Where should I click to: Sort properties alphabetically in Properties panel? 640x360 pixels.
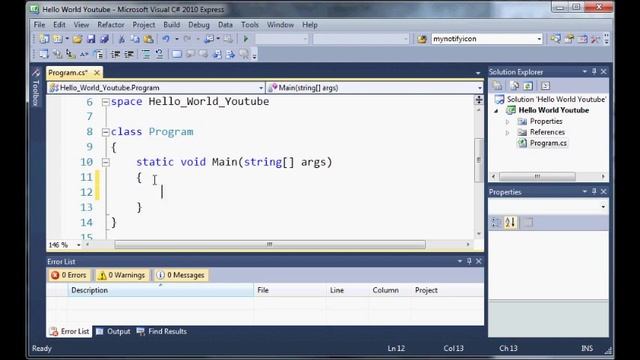pyautogui.click(x=510, y=222)
